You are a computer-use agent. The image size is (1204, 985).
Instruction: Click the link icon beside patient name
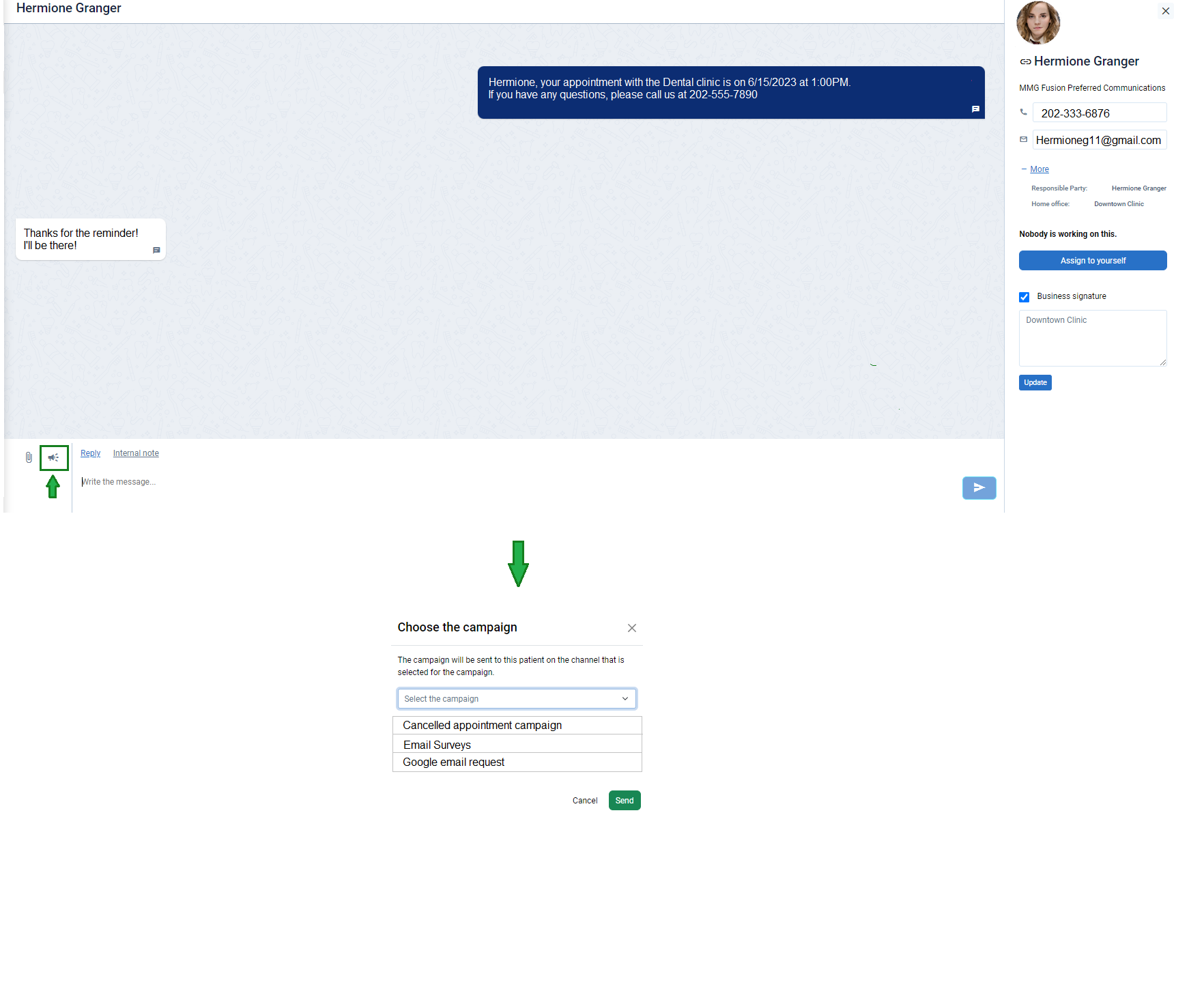[x=1025, y=61]
